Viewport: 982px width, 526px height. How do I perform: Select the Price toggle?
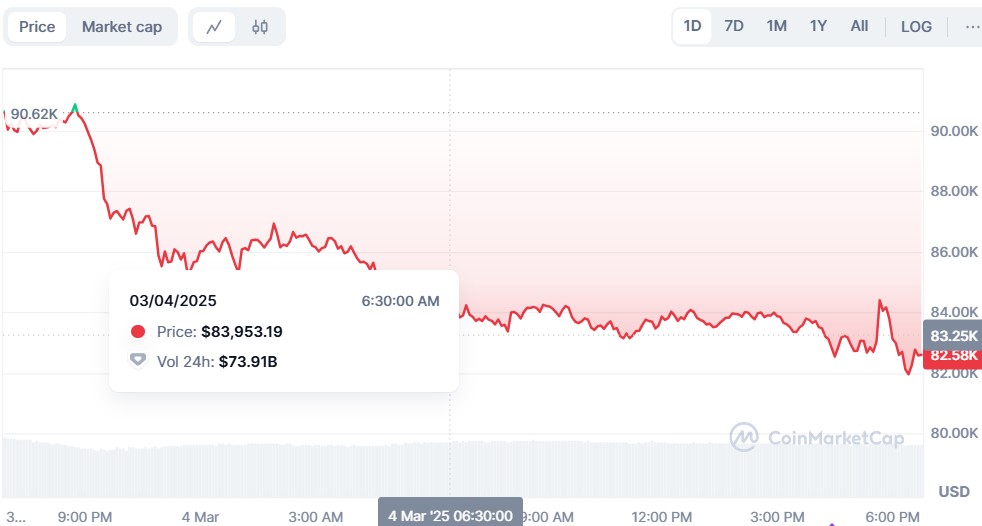pyautogui.click(x=37, y=27)
